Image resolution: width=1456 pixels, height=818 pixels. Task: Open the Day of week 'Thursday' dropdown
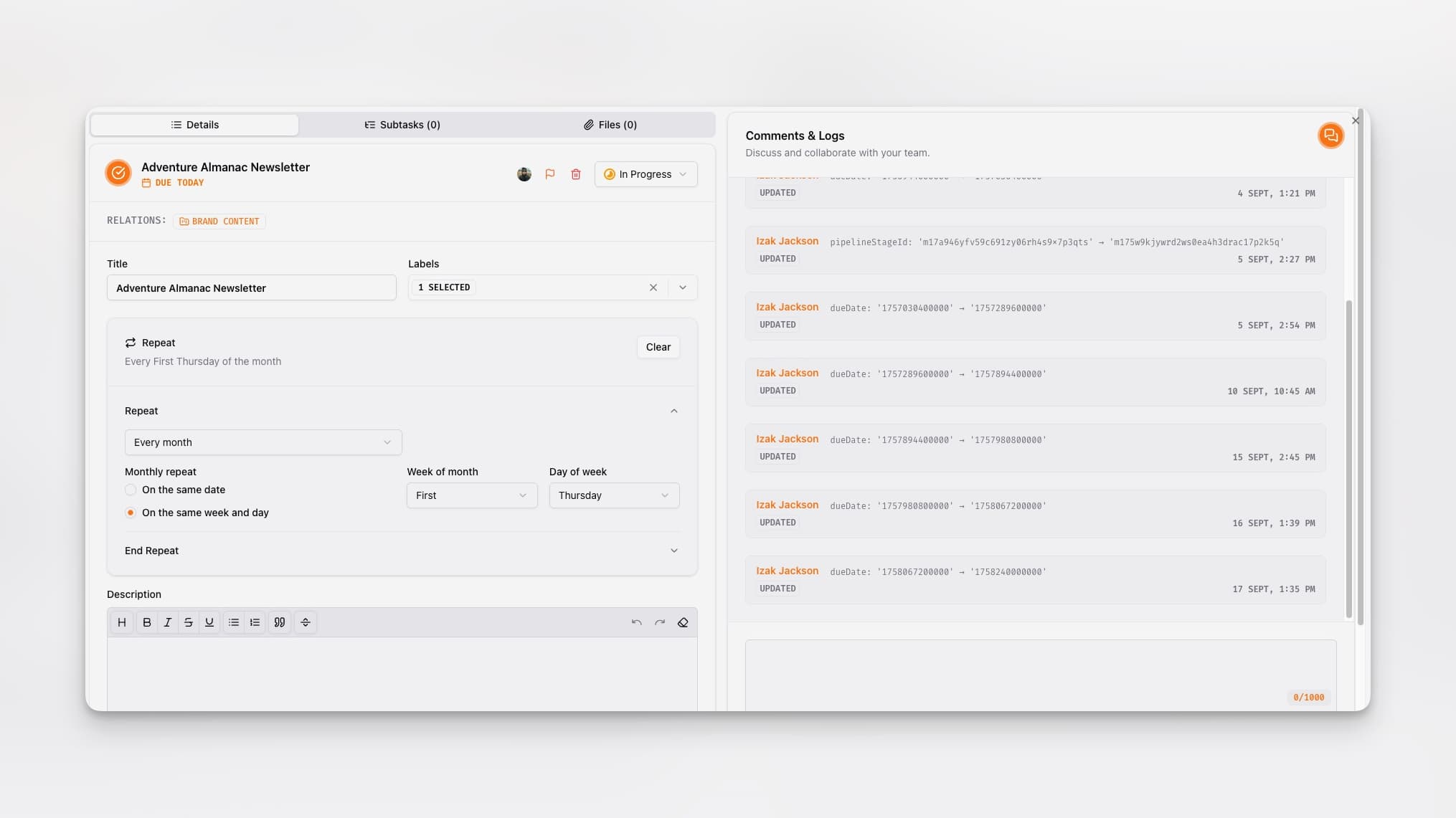click(614, 495)
